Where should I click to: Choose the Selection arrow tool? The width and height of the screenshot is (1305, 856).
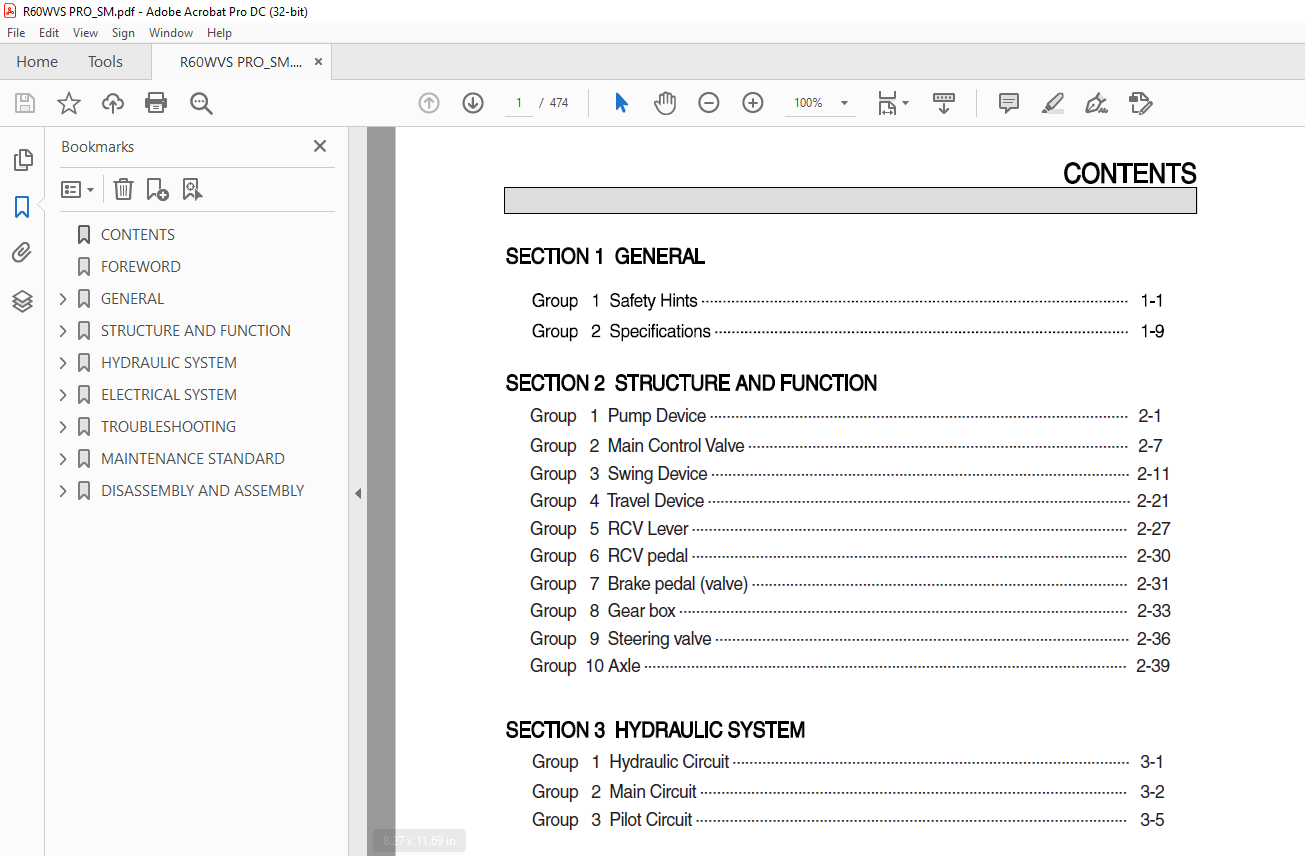(x=621, y=103)
